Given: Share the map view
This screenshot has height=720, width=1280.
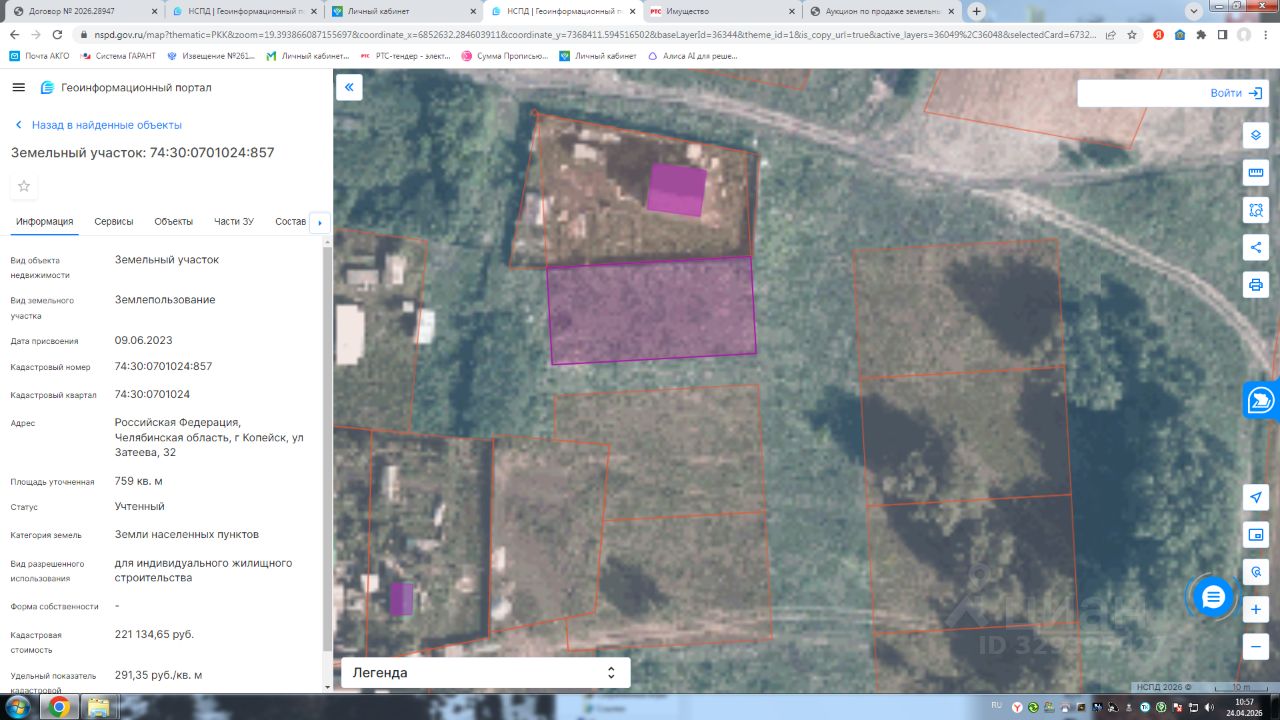Looking at the screenshot, I should click(1256, 247).
